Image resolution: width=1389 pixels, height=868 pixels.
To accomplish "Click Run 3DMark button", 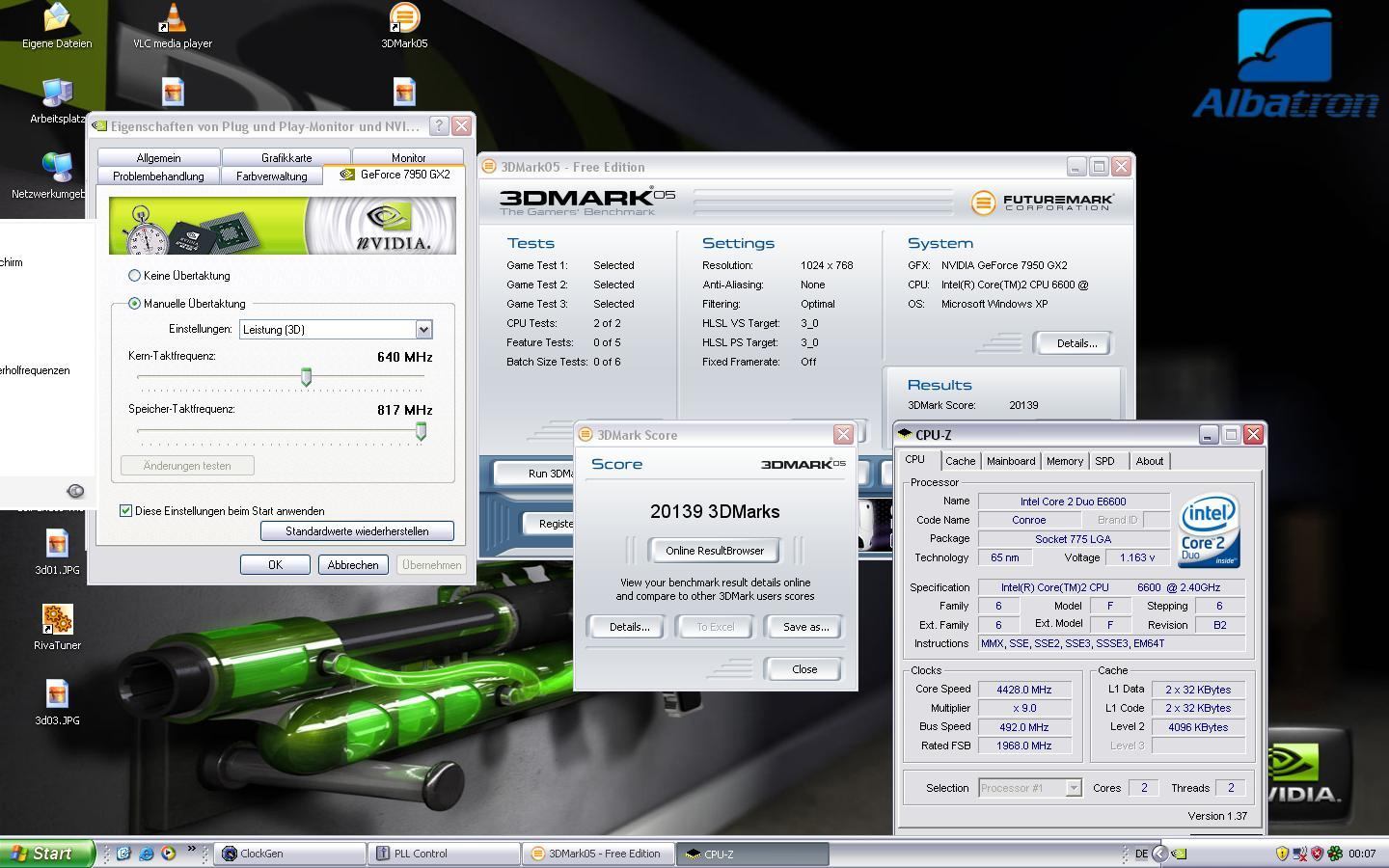I will 535,474.
